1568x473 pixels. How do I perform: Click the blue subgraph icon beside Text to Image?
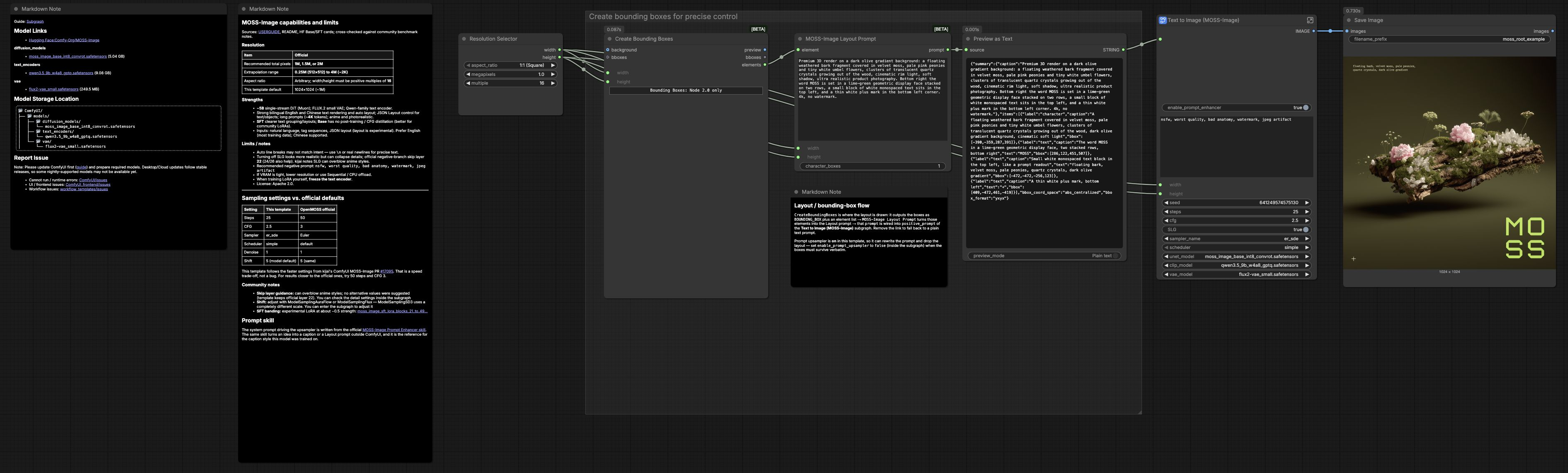pyautogui.click(x=1163, y=20)
